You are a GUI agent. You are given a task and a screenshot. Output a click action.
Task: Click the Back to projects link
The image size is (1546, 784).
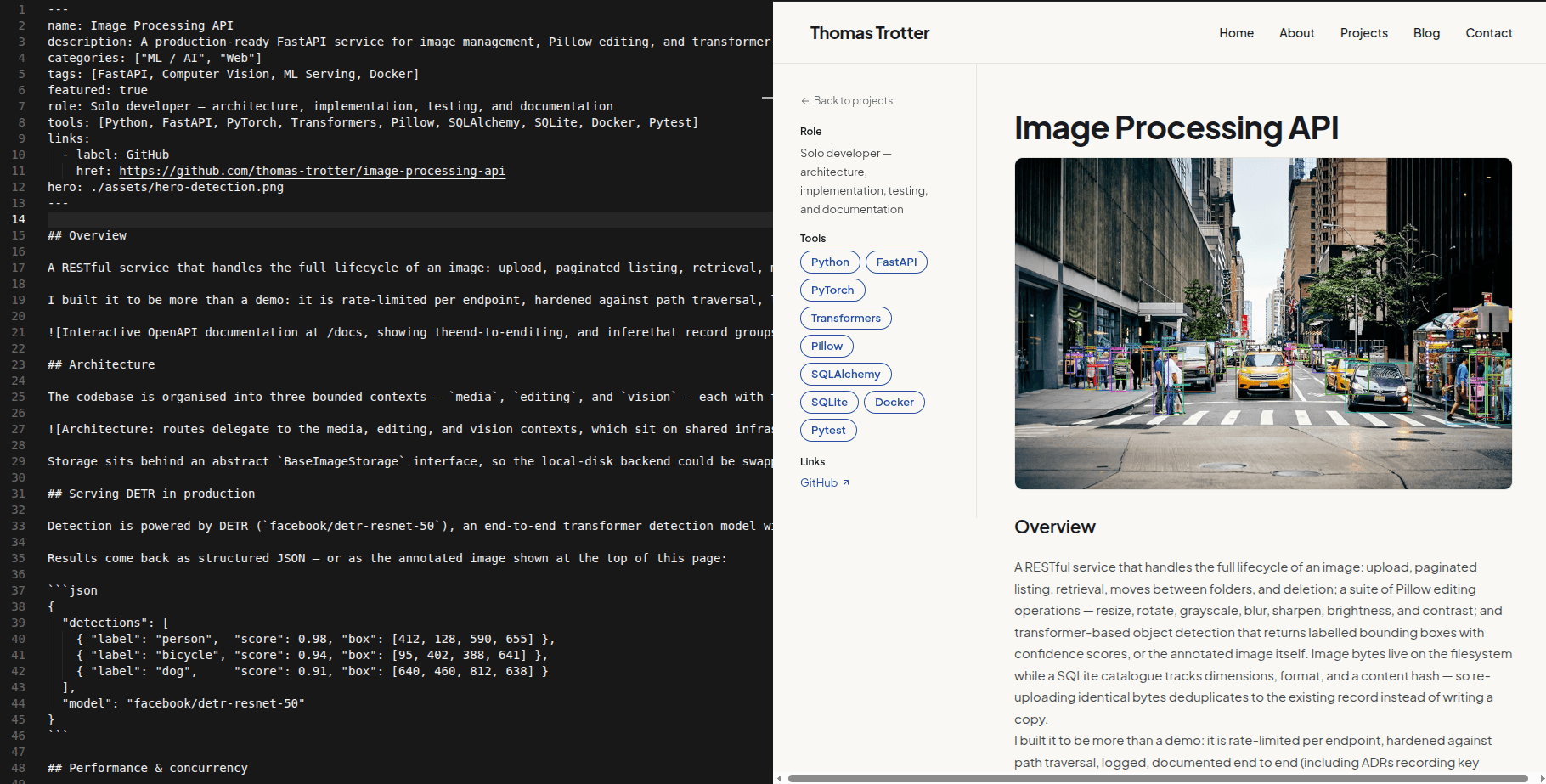(x=846, y=100)
